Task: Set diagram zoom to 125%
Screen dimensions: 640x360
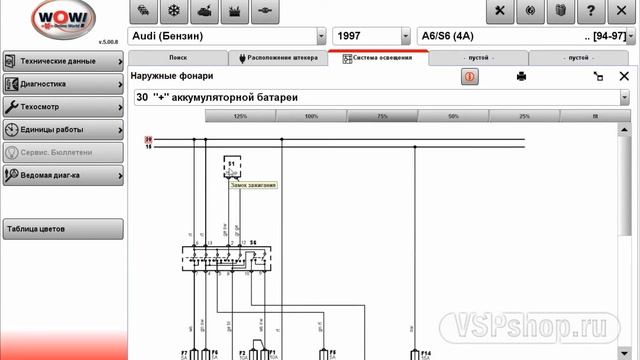Action: tap(240, 116)
